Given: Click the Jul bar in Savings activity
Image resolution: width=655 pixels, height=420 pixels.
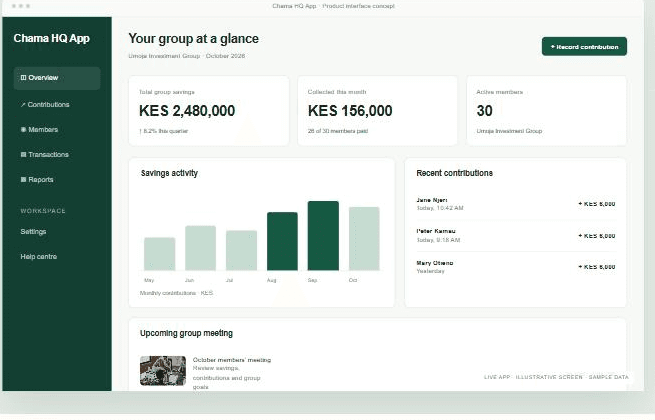Looking at the screenshot, I should (x=241, y=250).
